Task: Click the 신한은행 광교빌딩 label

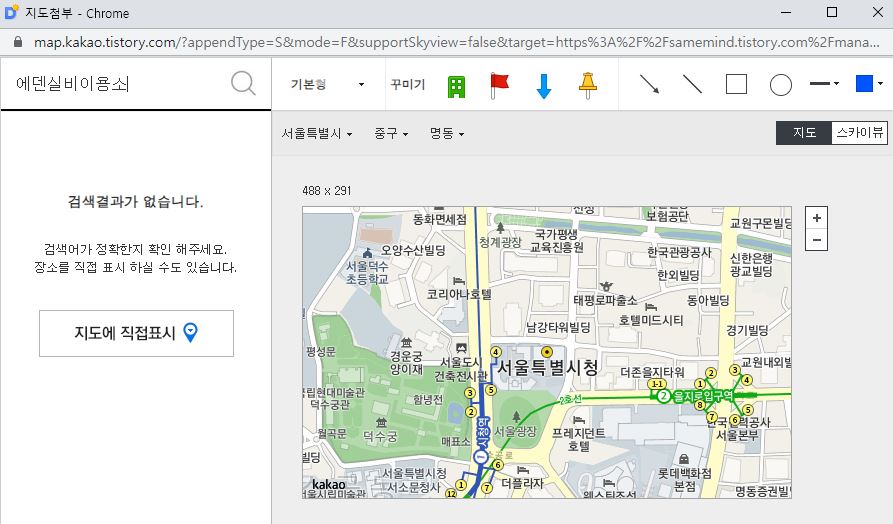Action: pos(751,265)
